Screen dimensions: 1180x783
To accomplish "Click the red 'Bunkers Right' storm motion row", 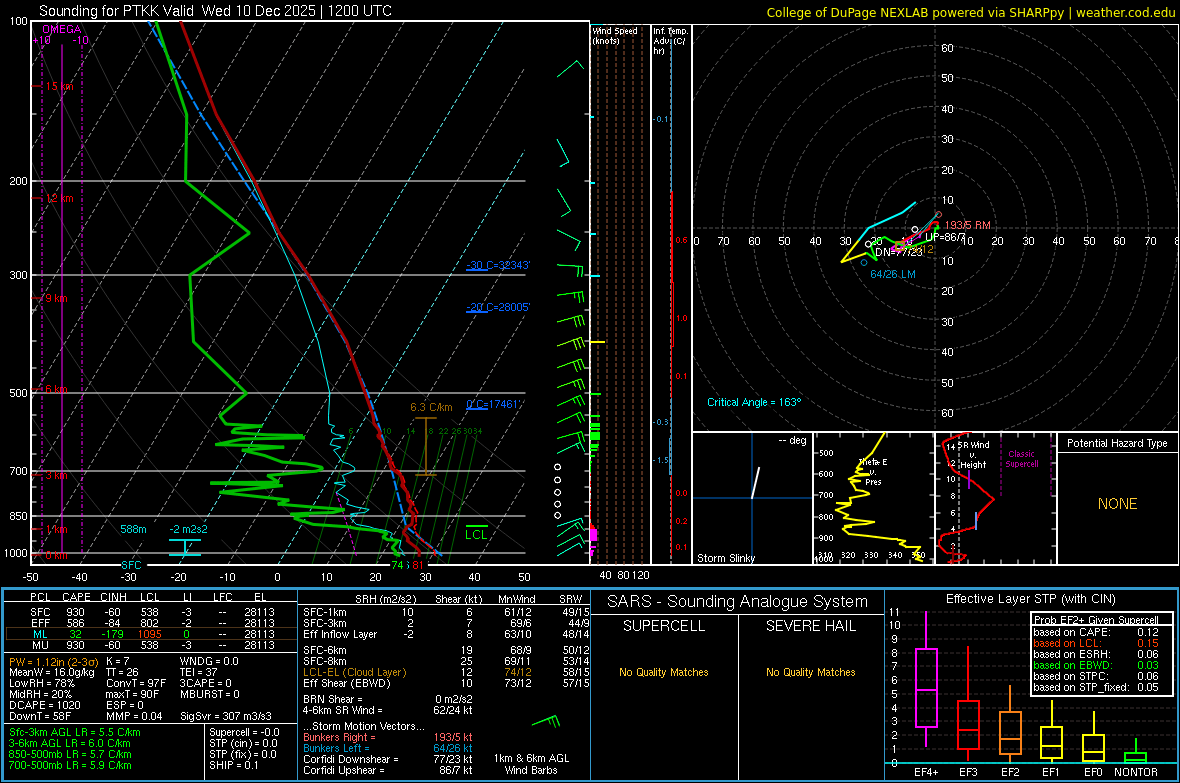I will click(388, 738).
